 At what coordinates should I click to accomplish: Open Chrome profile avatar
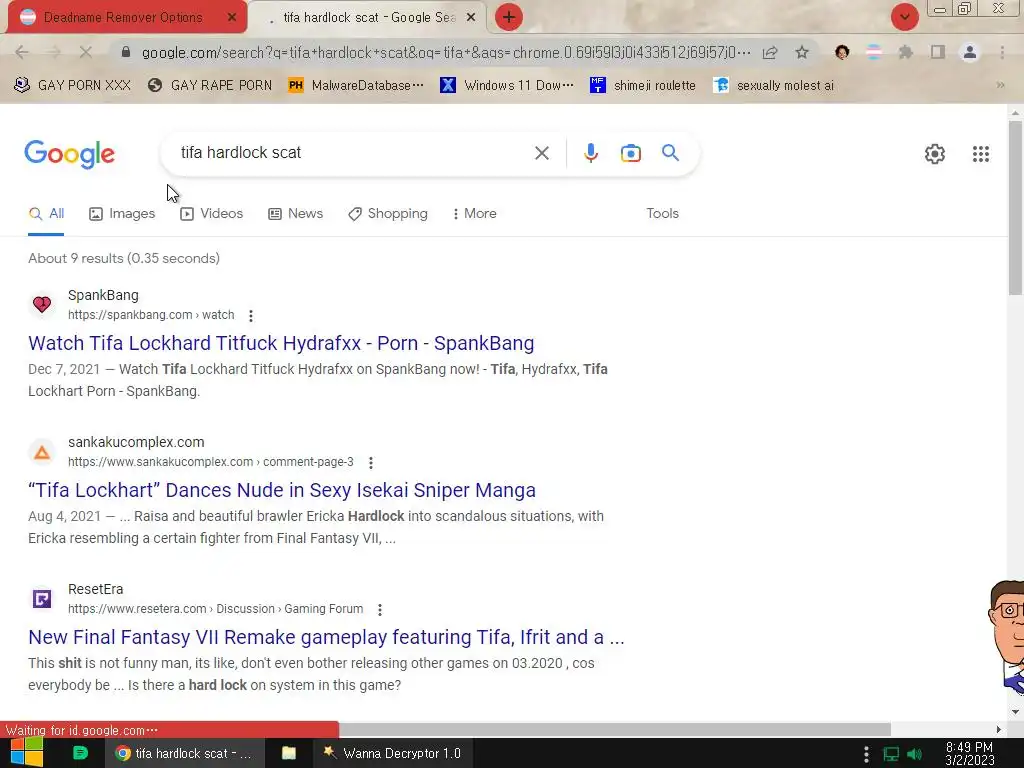coord(970,52)
